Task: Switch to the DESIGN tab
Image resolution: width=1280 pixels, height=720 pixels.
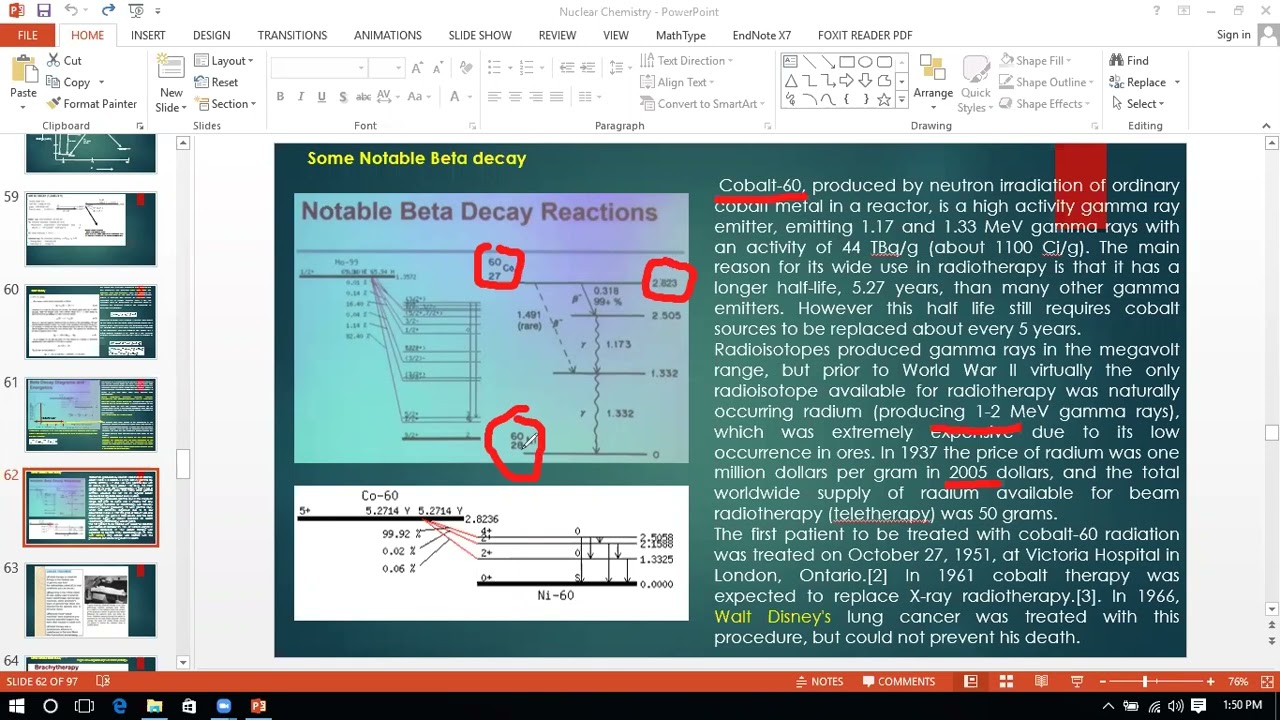Action: pos(211,35)
